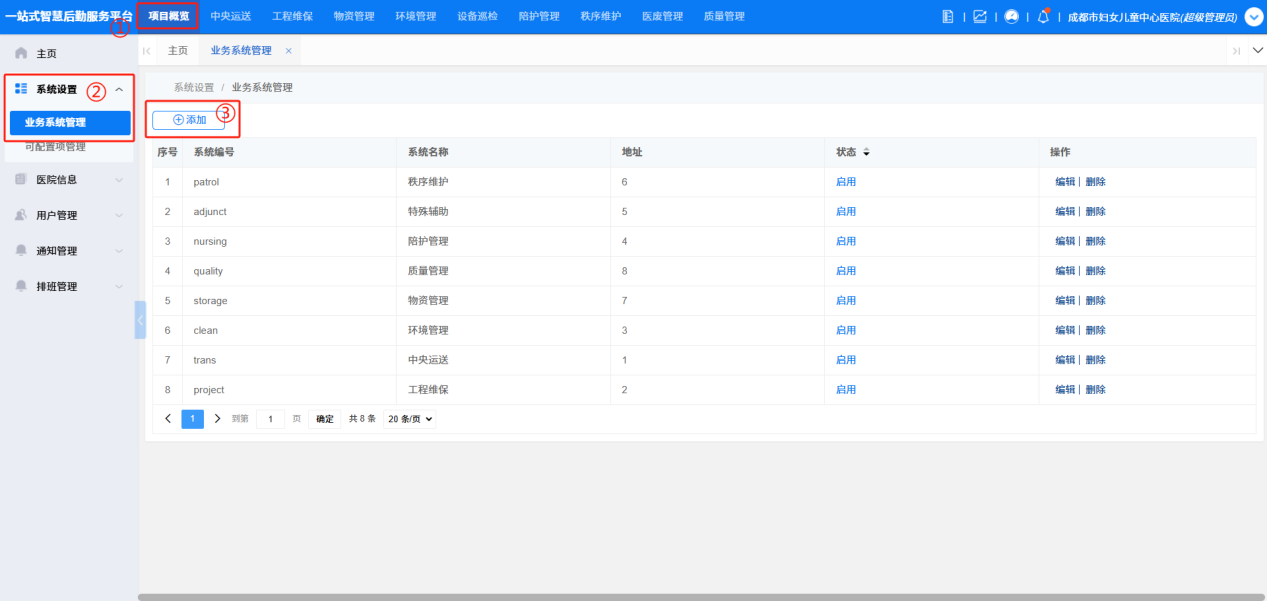Viewport: 1267px width, 601px height.
Task: Click the horizontal scrollbar at bottom
Action: pos(702,597)
